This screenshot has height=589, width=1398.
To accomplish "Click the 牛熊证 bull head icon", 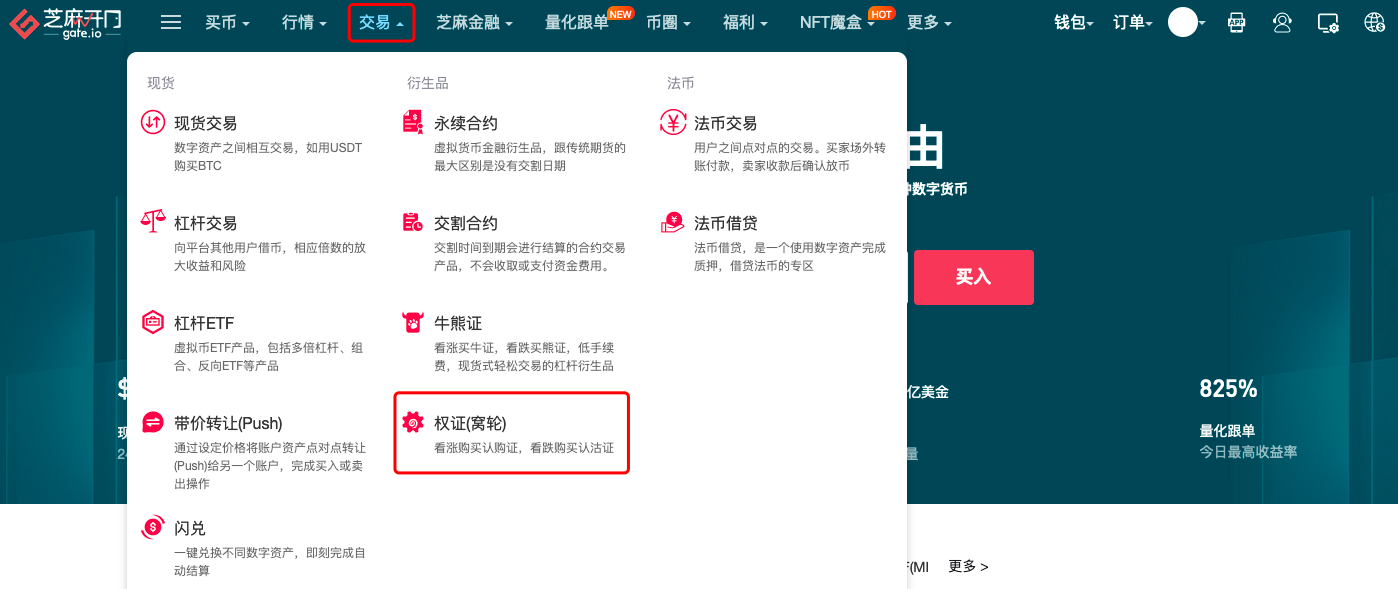I will [413, 322].
